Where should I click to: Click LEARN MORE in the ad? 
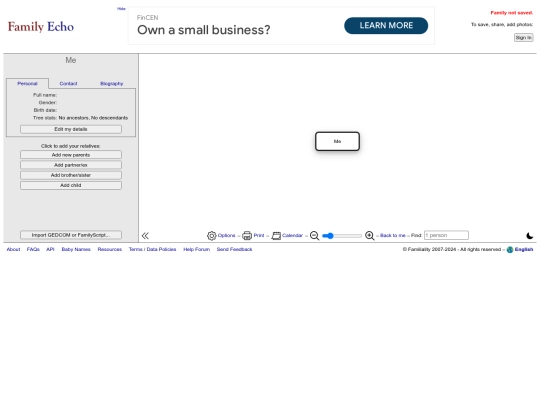(x=386, y=25)
